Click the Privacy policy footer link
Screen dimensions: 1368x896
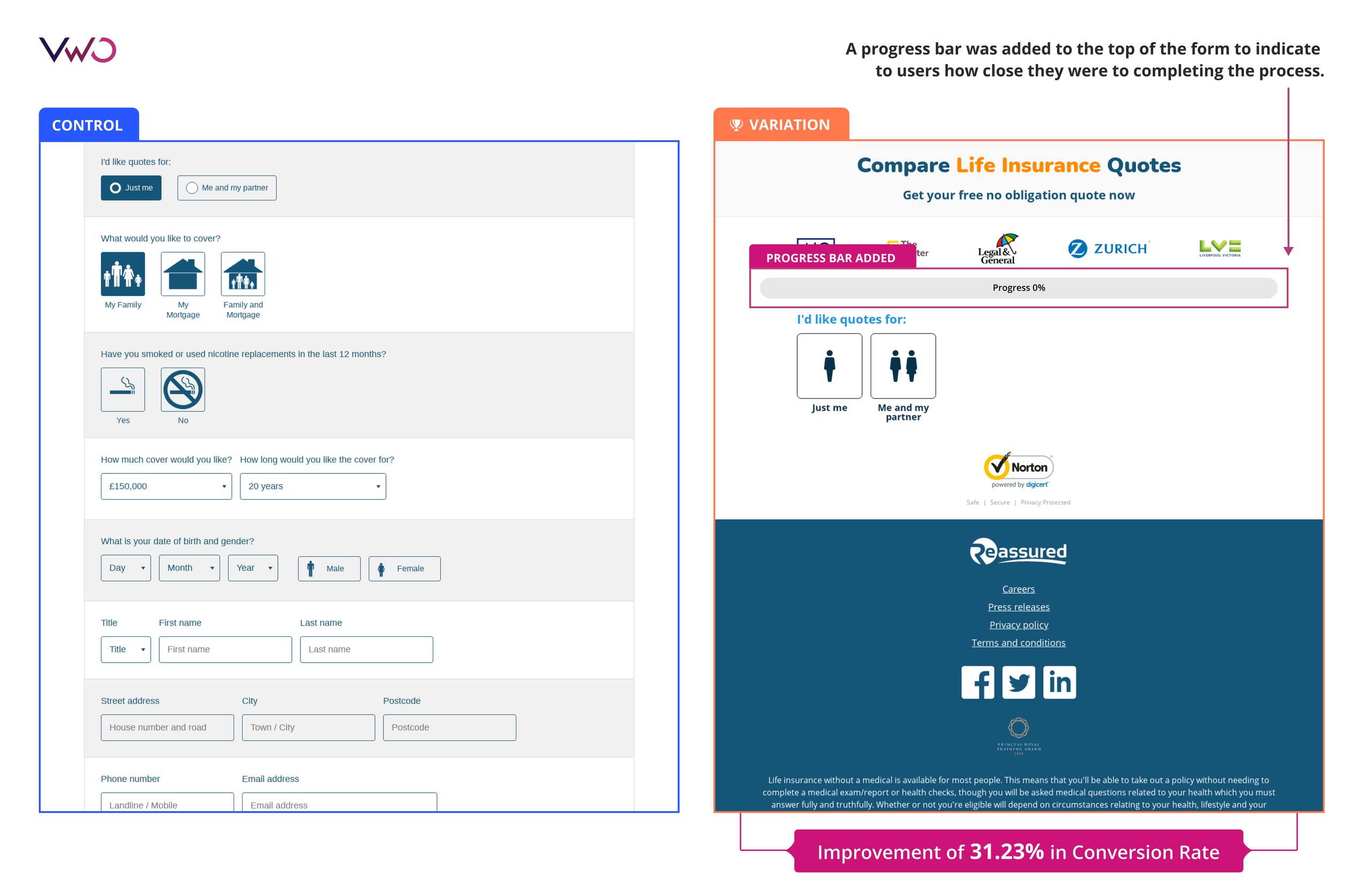tap(1018, 625)
